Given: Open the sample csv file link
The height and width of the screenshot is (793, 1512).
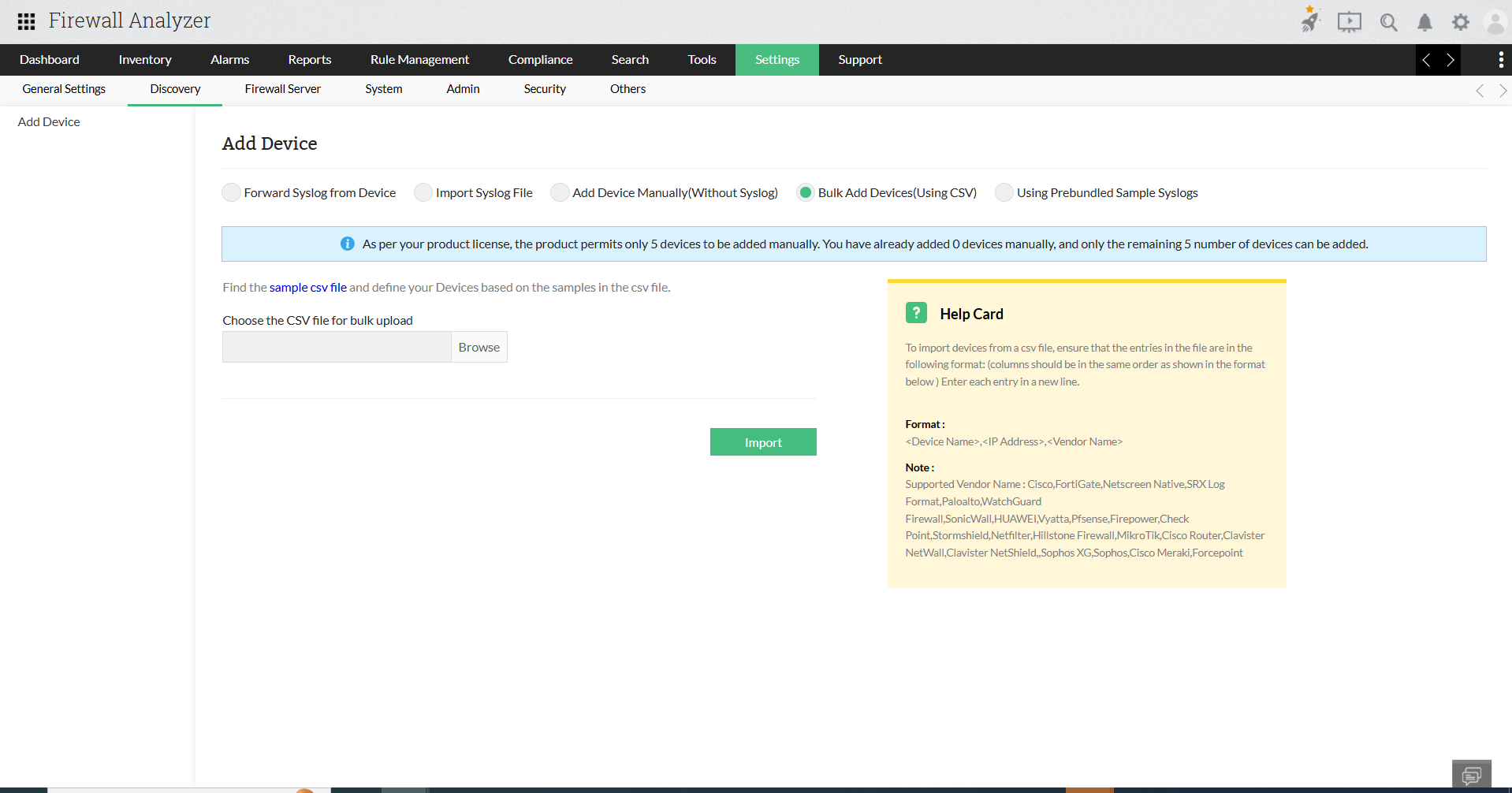Looking at the screenshot, I should tap(308, 288).
